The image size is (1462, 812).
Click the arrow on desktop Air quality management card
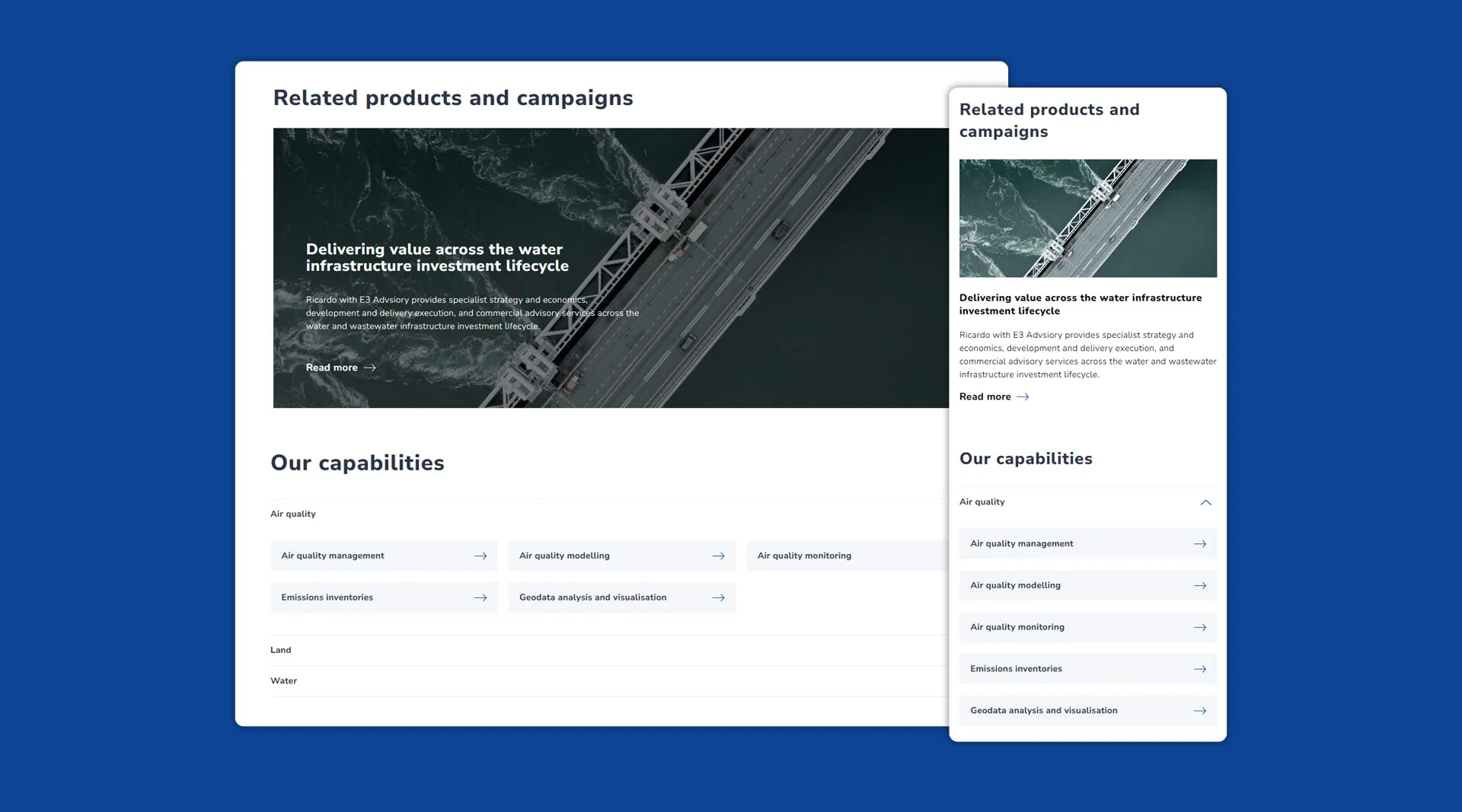tap(480, 556)
